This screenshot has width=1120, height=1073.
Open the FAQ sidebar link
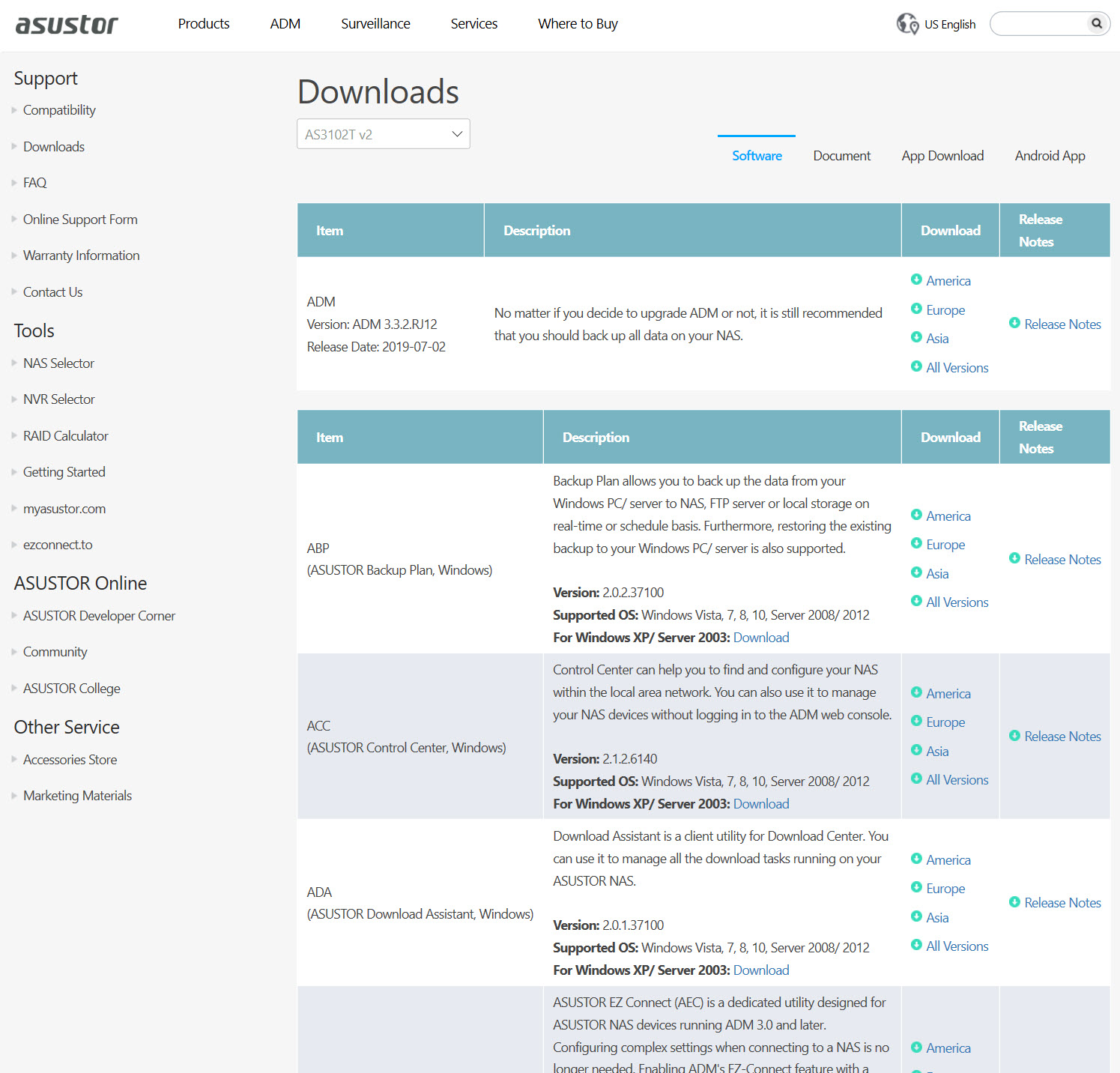[34, 183]
